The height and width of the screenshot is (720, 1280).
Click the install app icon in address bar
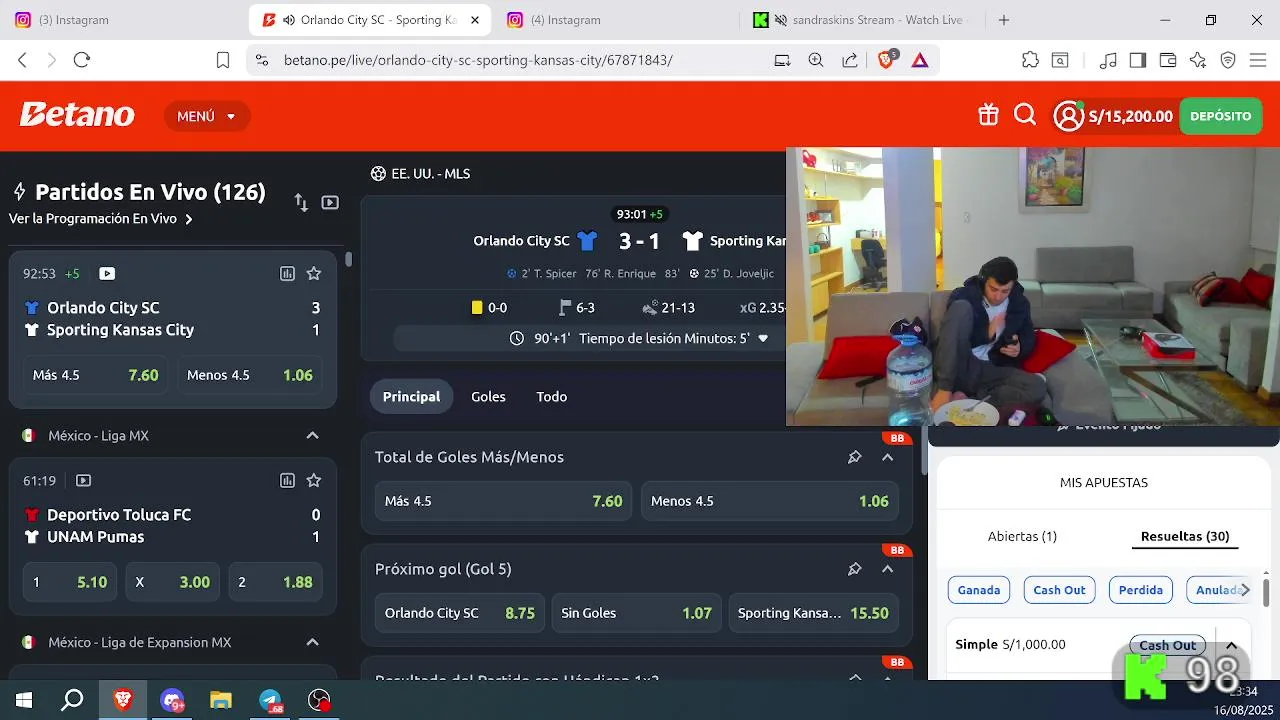coord(782,60)
